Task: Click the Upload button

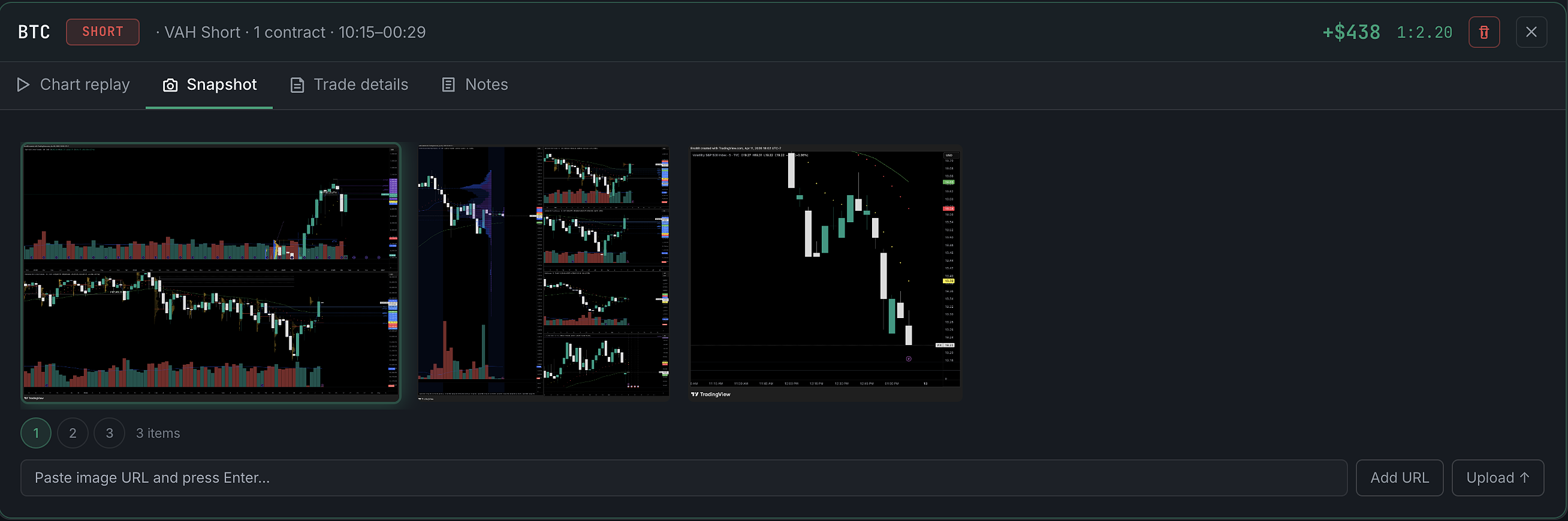Action: [1498, 478]
